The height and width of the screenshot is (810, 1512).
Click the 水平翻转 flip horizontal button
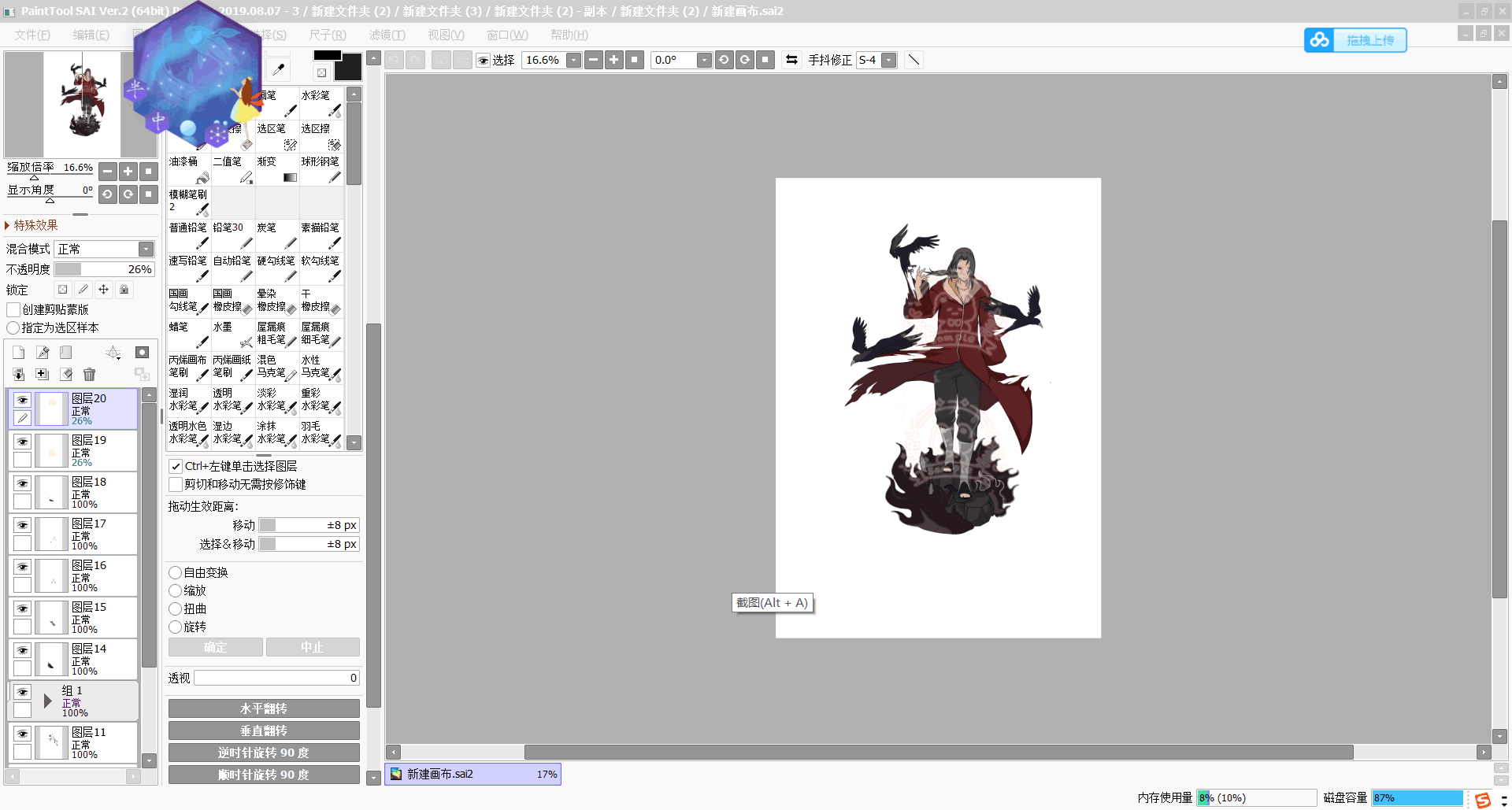tap(264, 708)
